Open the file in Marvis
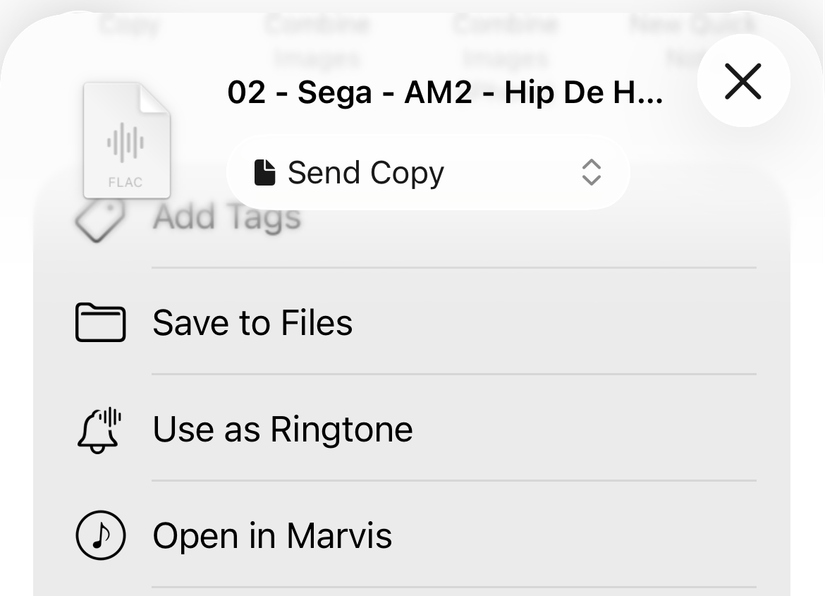Image resolution: width=825 pixels, height=596 pixels. coord(271,535)
